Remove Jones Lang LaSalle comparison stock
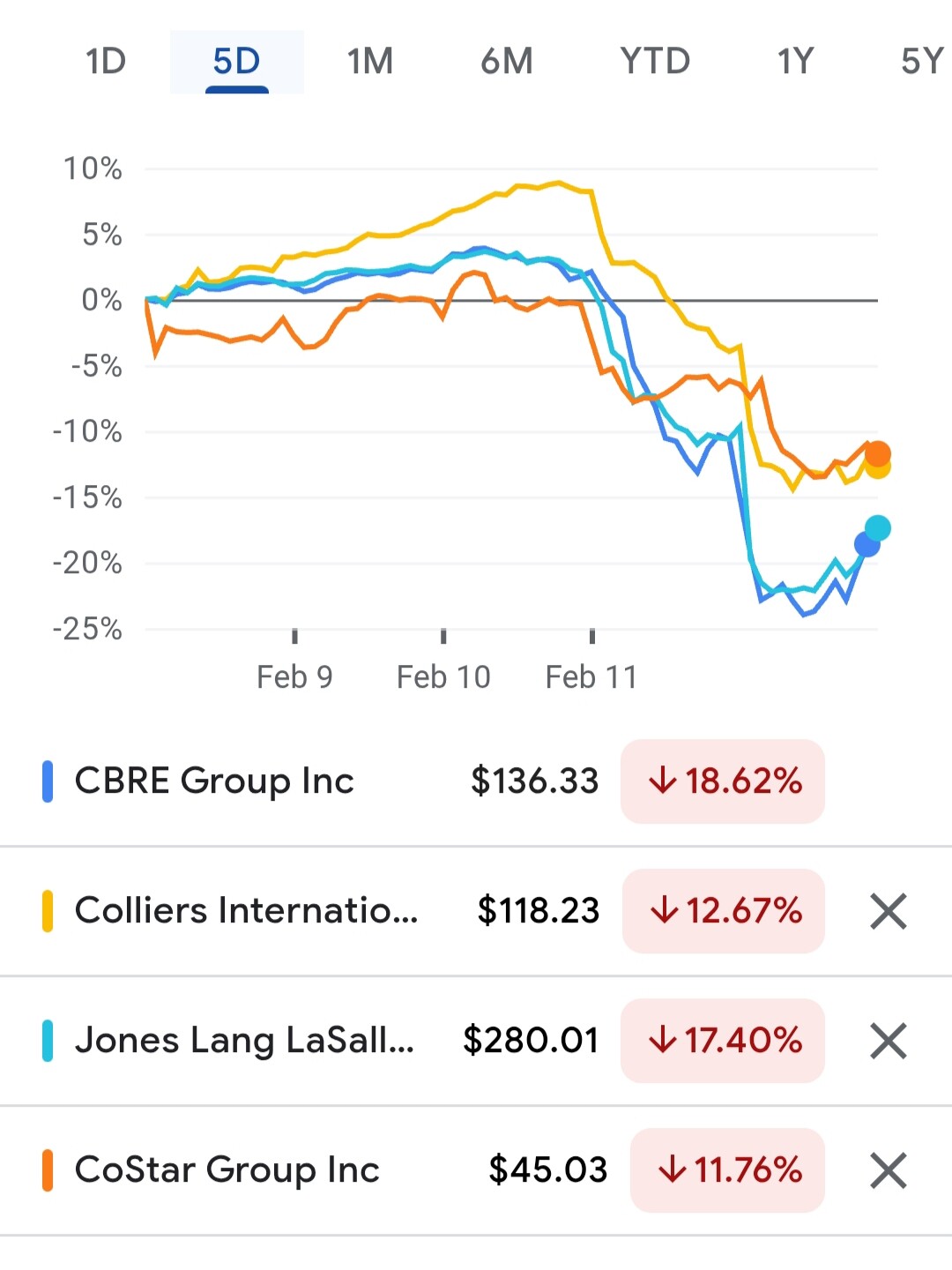The image size is (952, 1270). 888,1041
